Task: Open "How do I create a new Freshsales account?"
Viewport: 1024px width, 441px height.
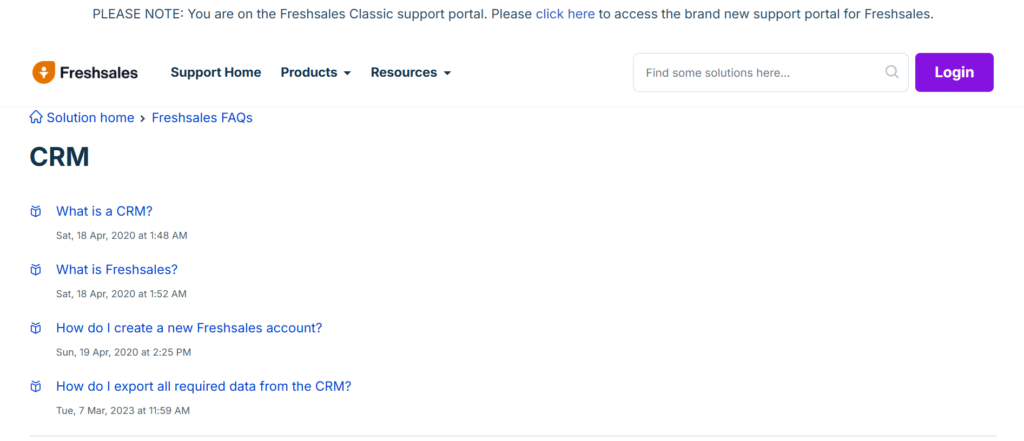Action: (x=189, y=328)
